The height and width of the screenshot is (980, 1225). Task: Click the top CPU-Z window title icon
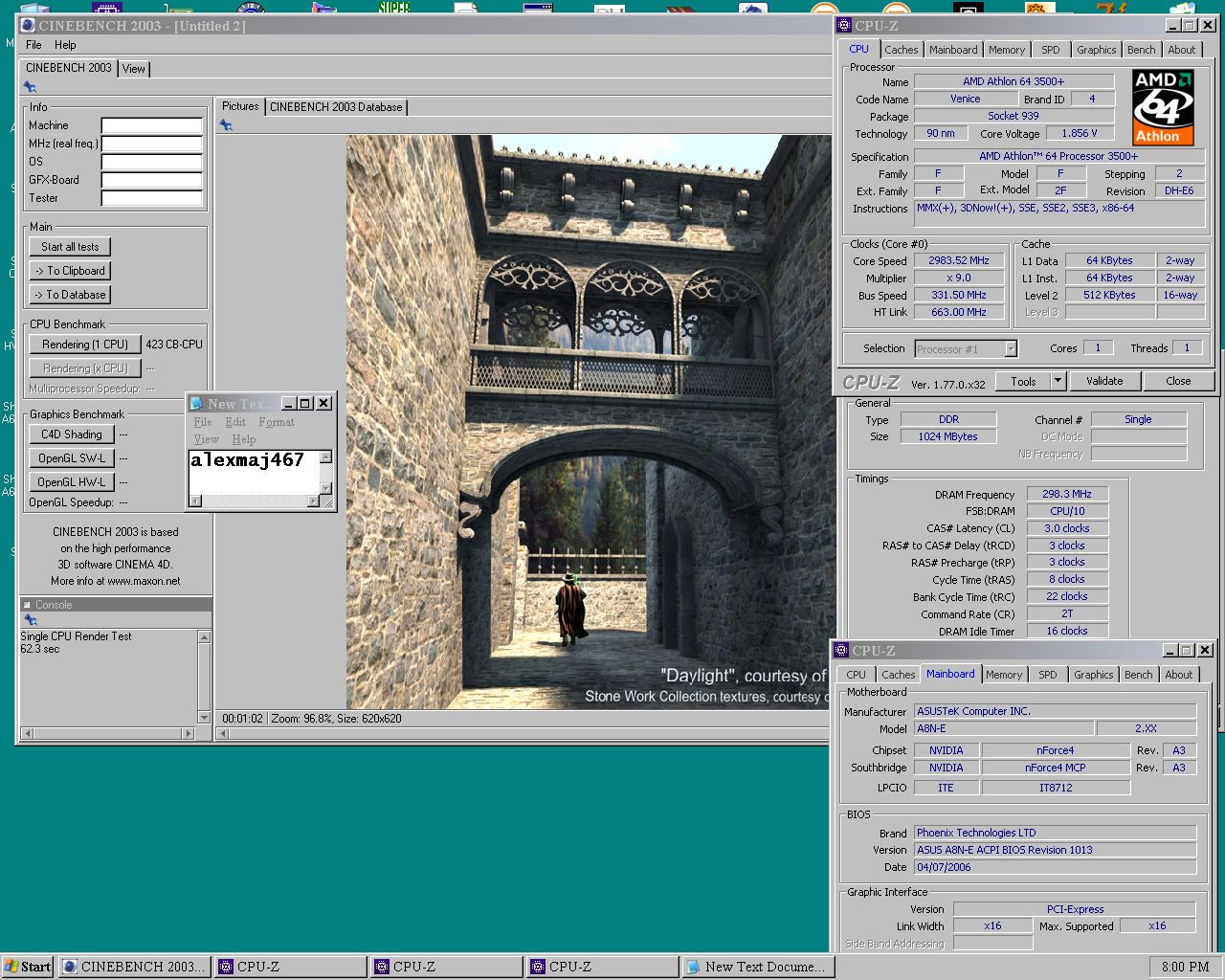pyautogui.click(x=843, y=26)
